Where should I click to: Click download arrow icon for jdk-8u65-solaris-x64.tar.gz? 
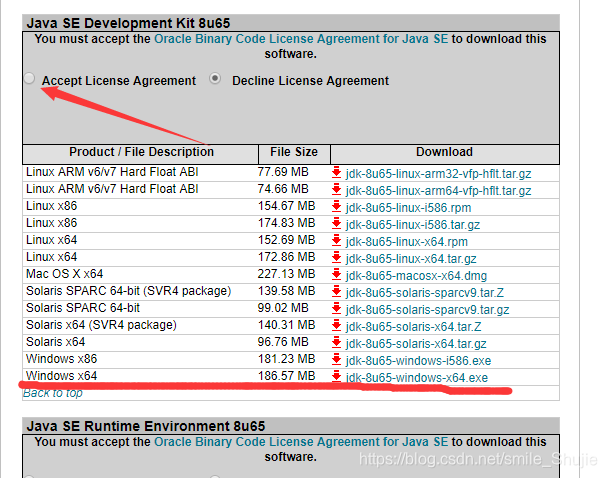point(336,343)
